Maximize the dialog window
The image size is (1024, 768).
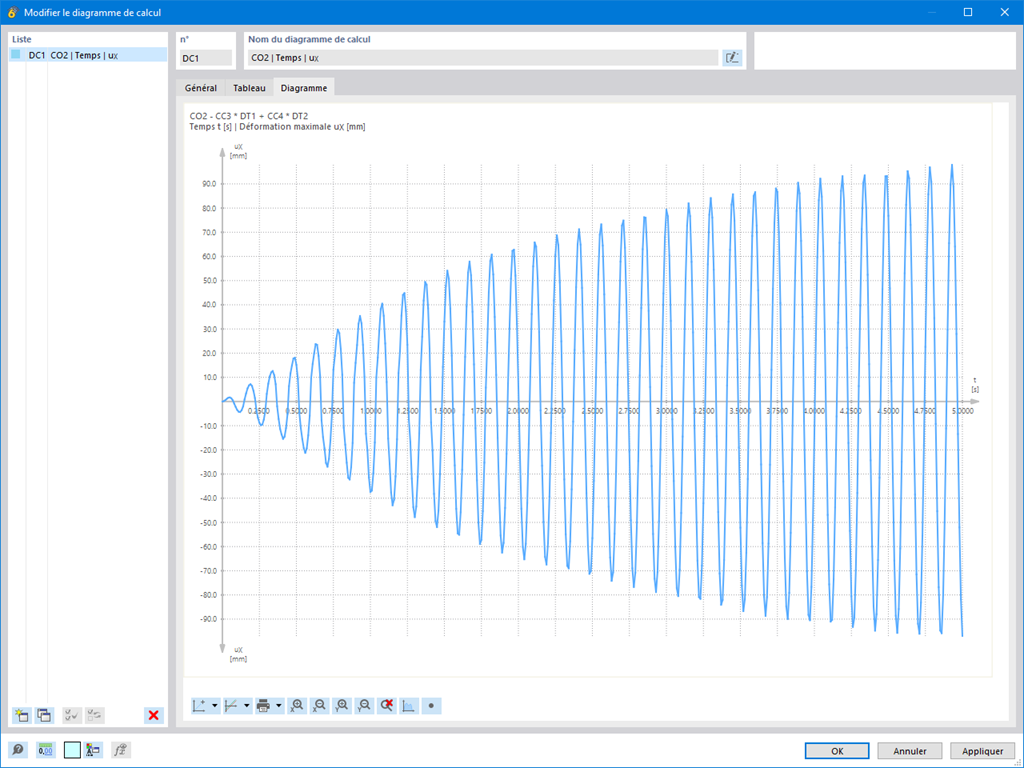pos(968,12)
